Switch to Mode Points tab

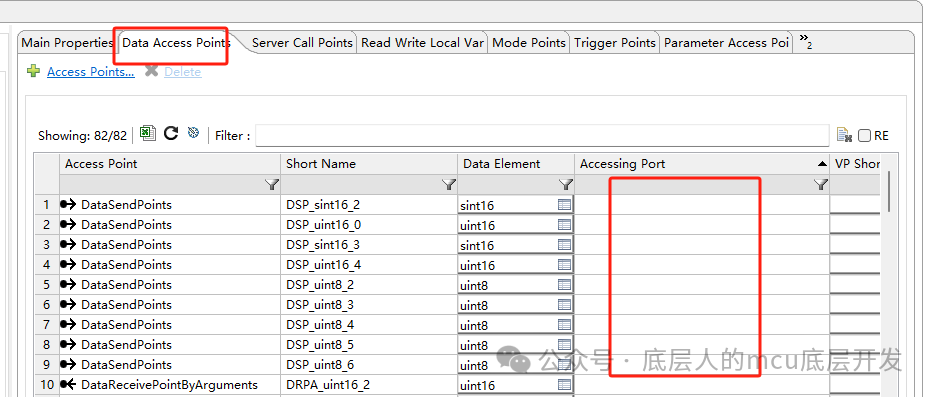[x=529, y=43]
